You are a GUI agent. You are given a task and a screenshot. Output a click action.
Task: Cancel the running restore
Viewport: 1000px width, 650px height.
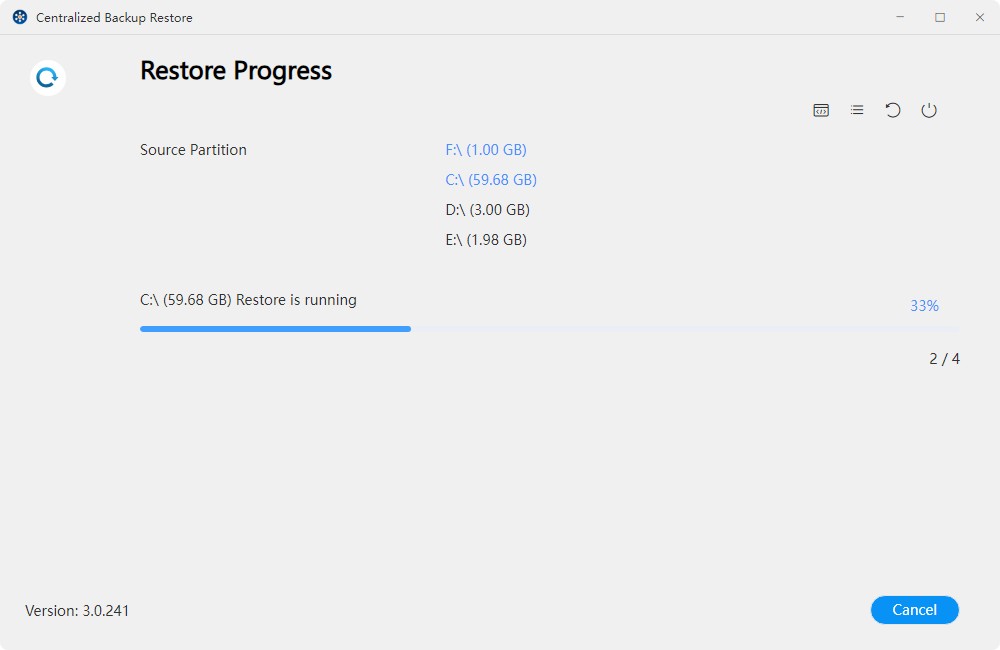coord(914,610)
